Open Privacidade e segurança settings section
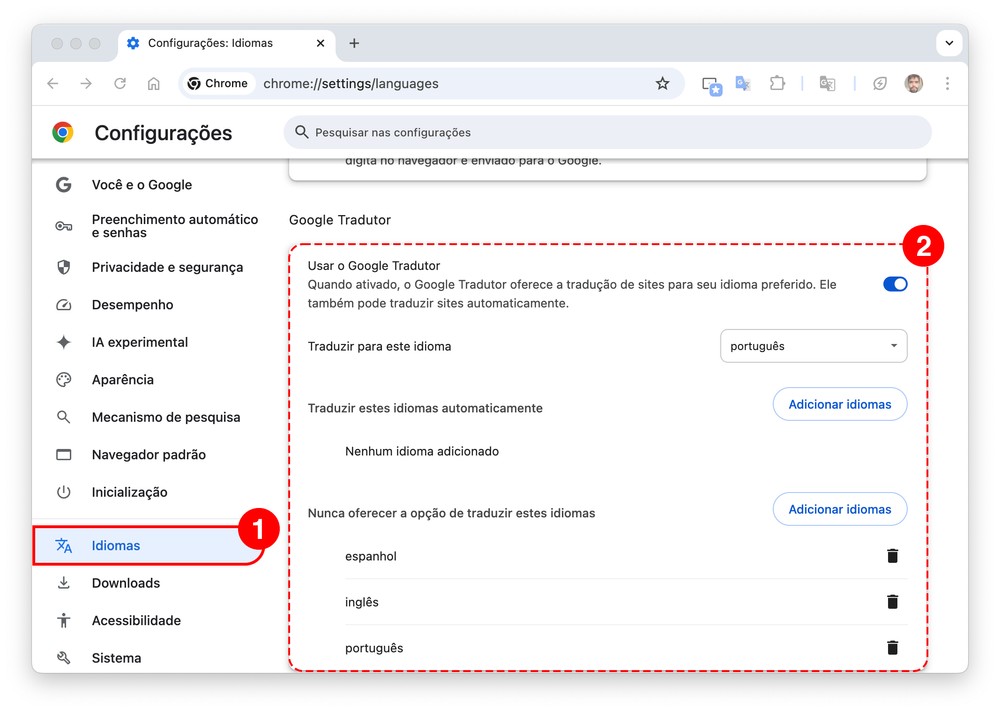Image resolution: width=1000 pixels, height=712 pixels. coord(167,267)
